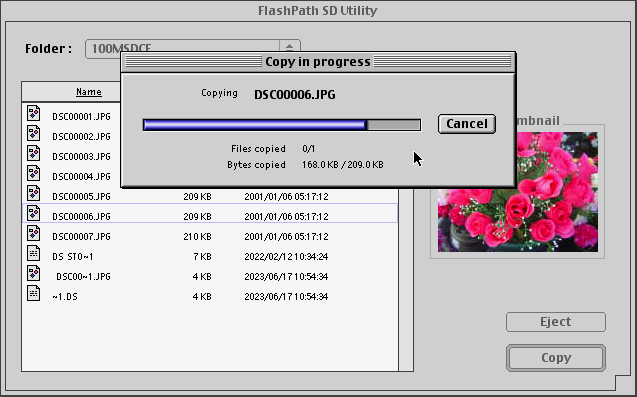Click the DSC00003.JPG file icon
The width and height of the screenshot is (637, 397).
coord(34,153)
